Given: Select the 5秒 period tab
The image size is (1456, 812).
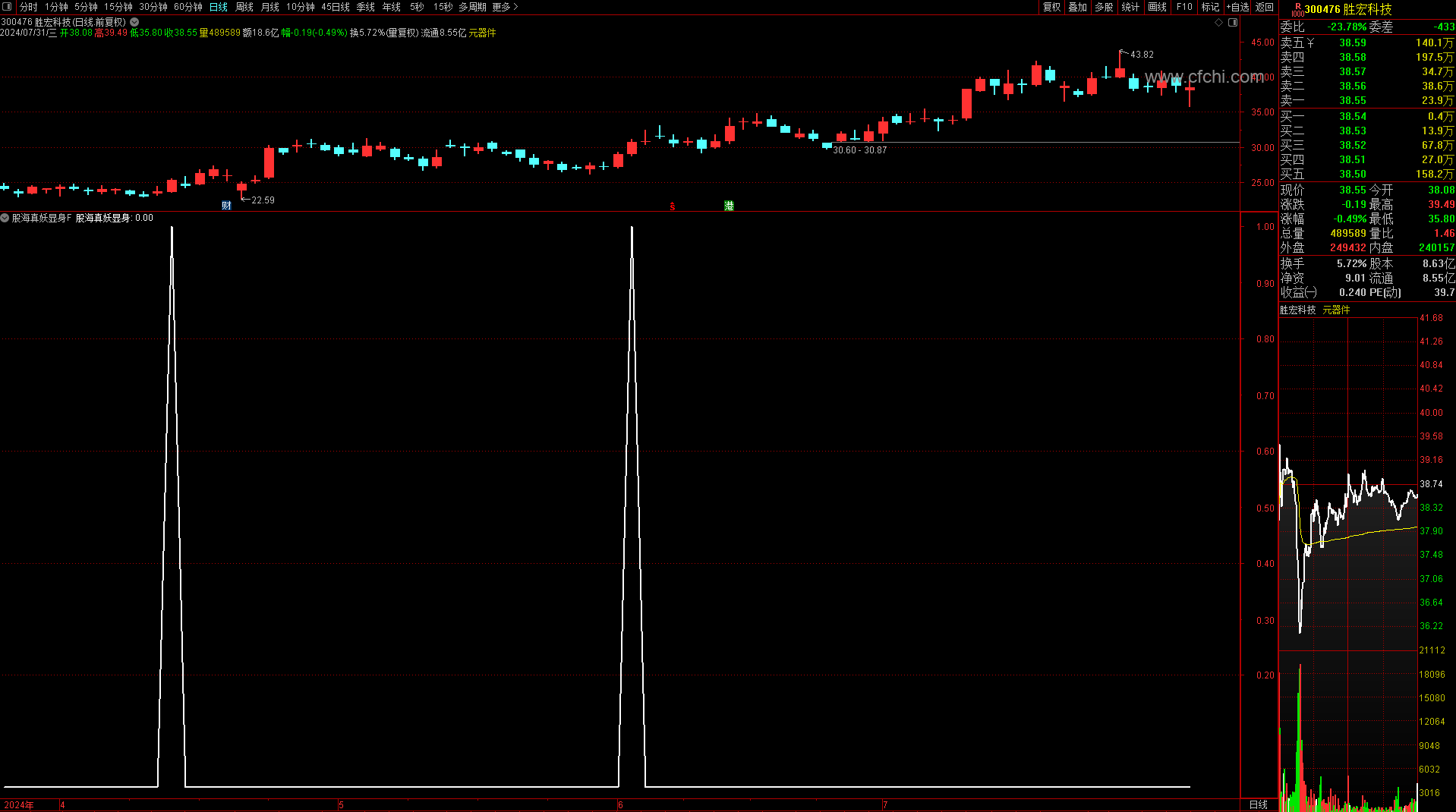Looking at the screenshot, I should coord(417,7).
